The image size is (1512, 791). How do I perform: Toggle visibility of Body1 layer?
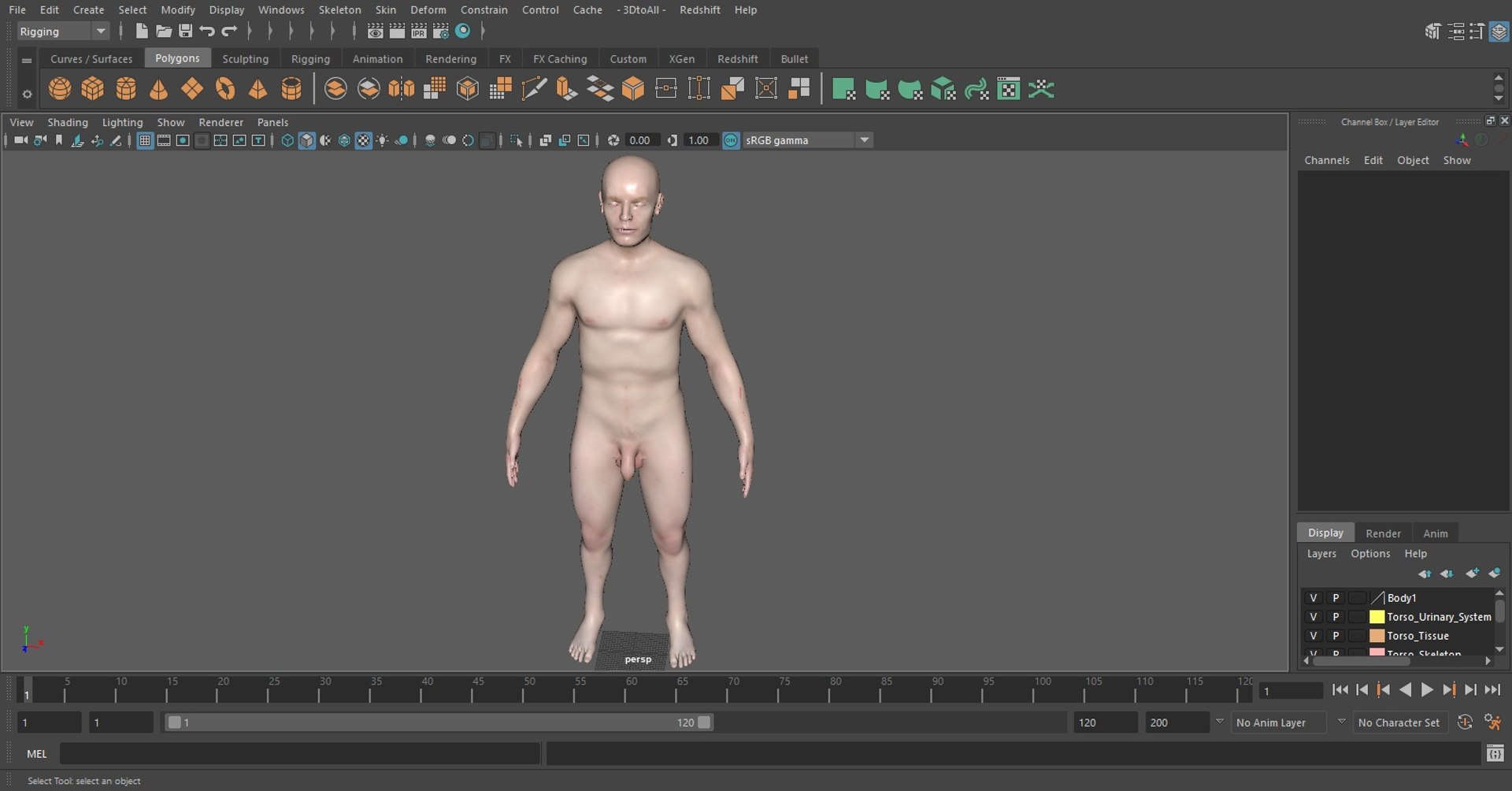pos(1313,598)
